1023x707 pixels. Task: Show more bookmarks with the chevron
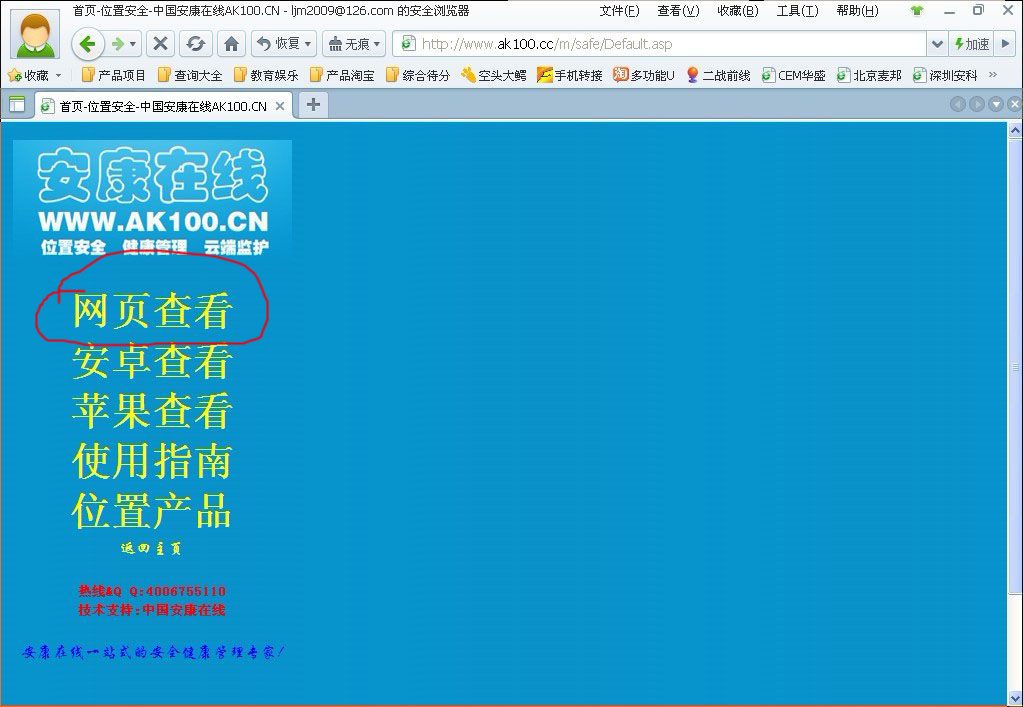coord(993,75)
